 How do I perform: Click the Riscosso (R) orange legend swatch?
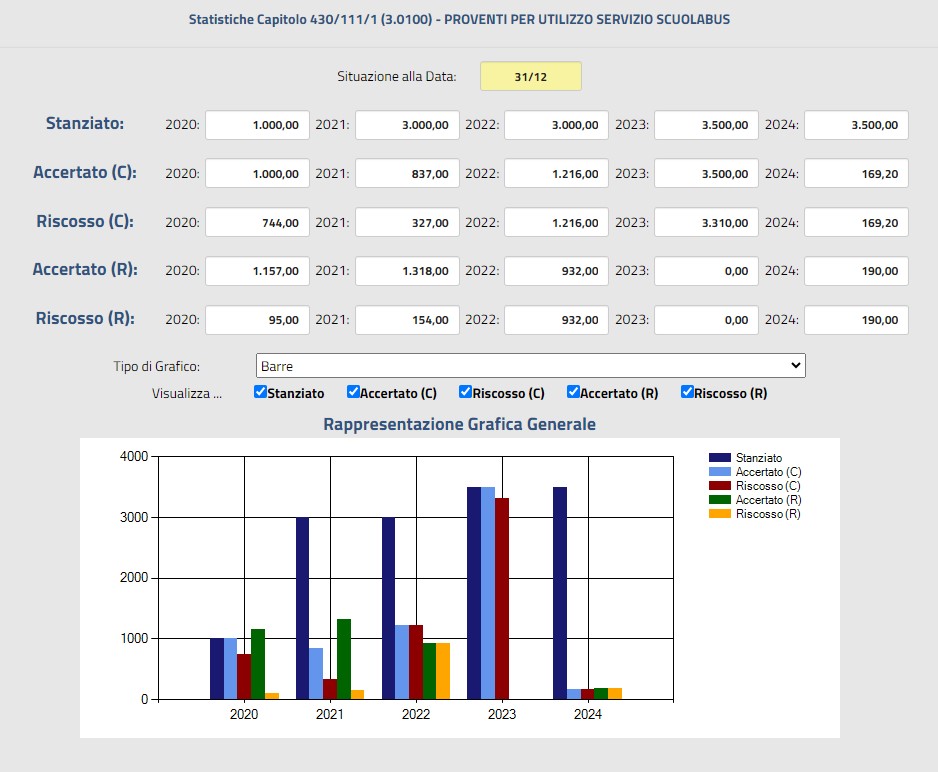click(719, 514)
